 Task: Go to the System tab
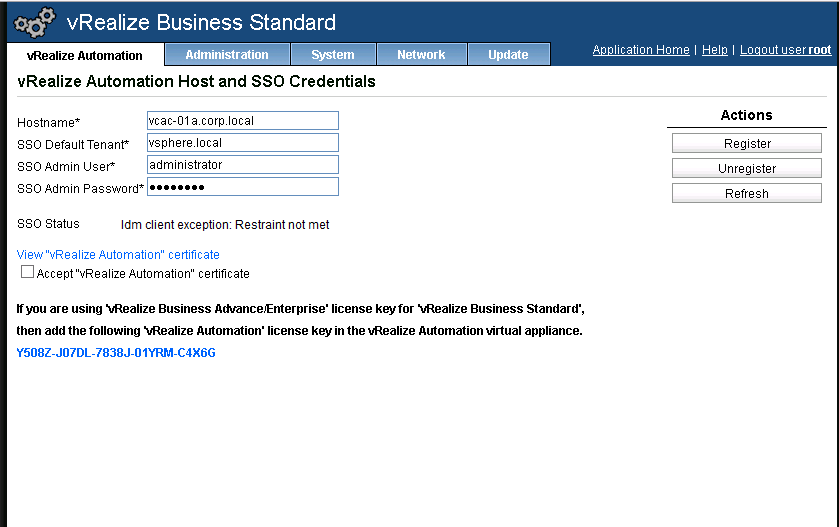click(333, 55)
